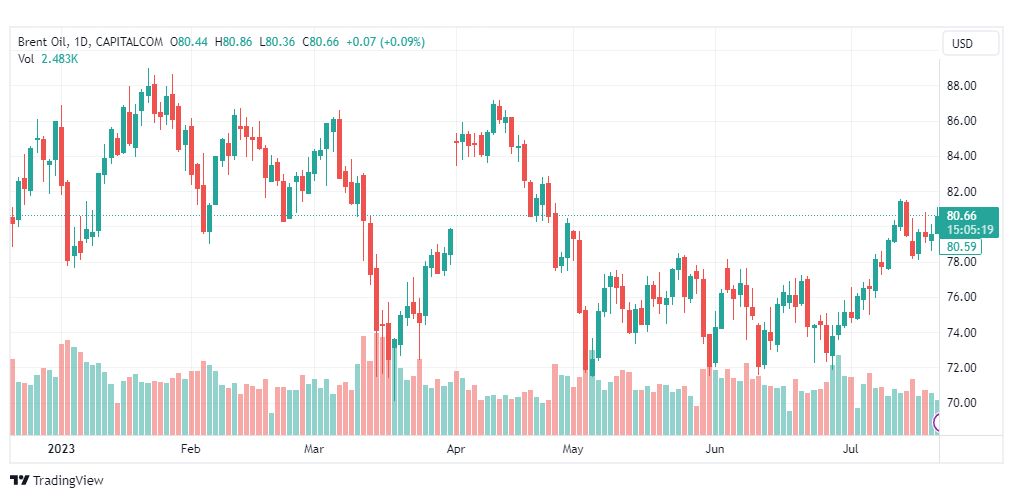Select the May label on time axis
Viewport: 1012px width, 498px height.
[572, 450]
